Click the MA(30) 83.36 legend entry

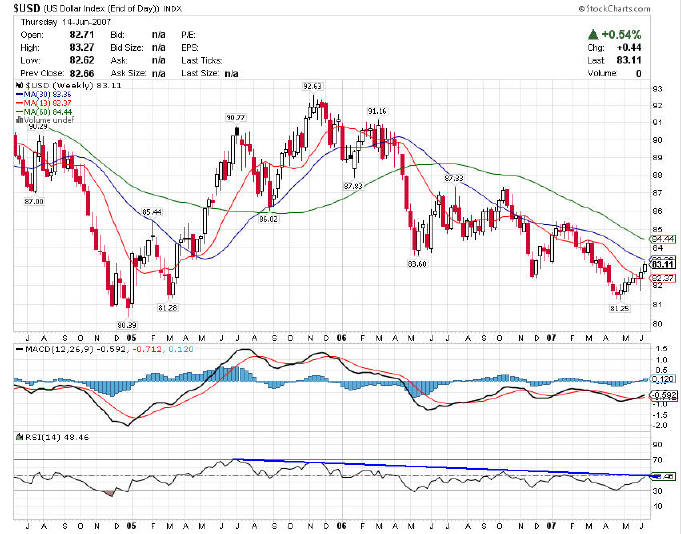[47, 94]
